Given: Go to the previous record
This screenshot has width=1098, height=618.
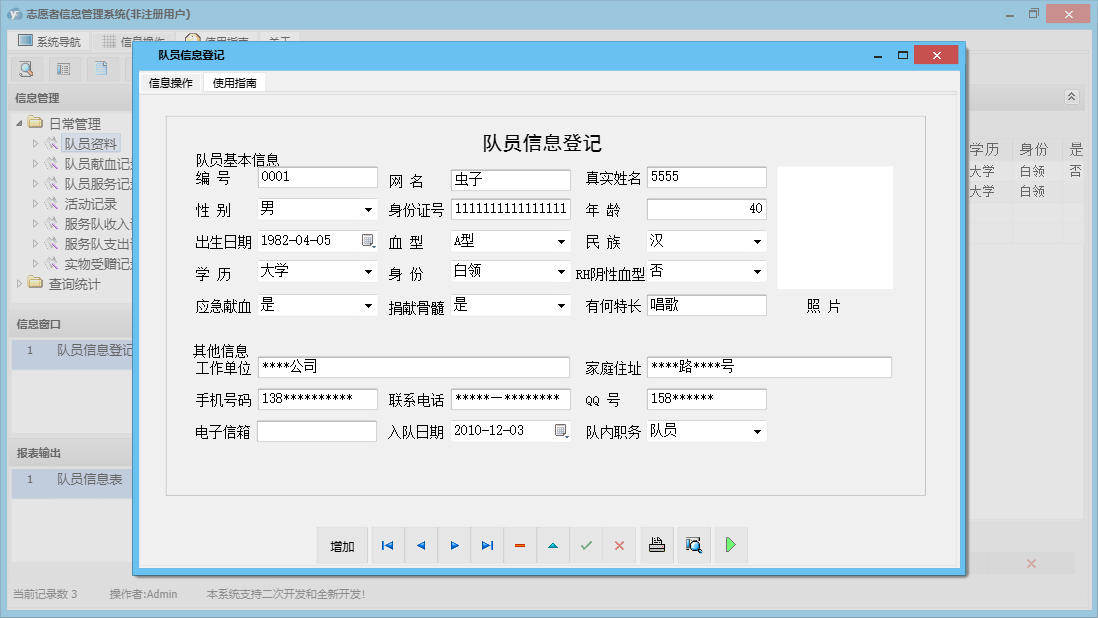Looking at the screenshot, I should pyautogui.click(x=420, y=546).
